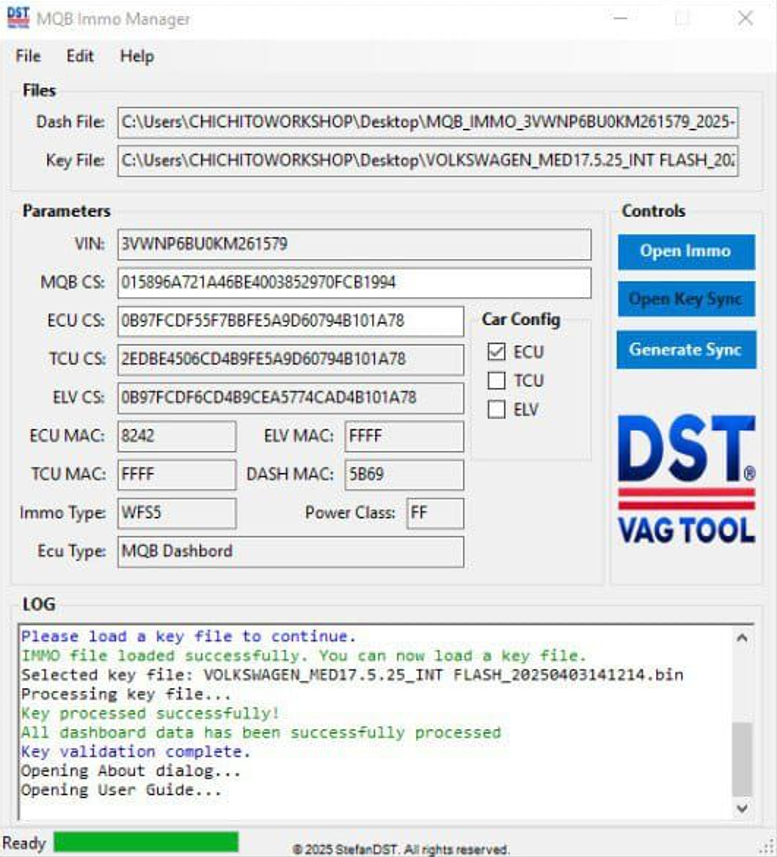Click the Immo Type field showing WFS5
Viewport: 777px width, 857px height.
click(176, 513)
